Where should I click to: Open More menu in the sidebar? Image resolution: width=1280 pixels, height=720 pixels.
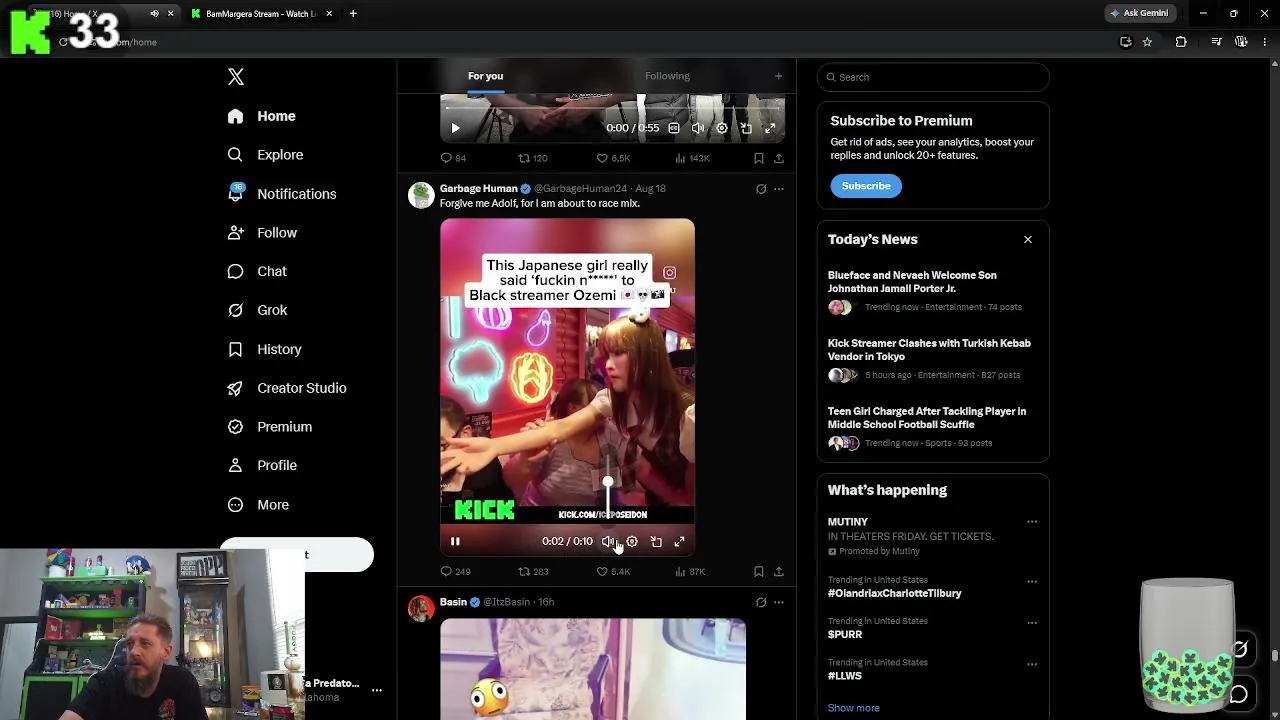tap(258, 505)
